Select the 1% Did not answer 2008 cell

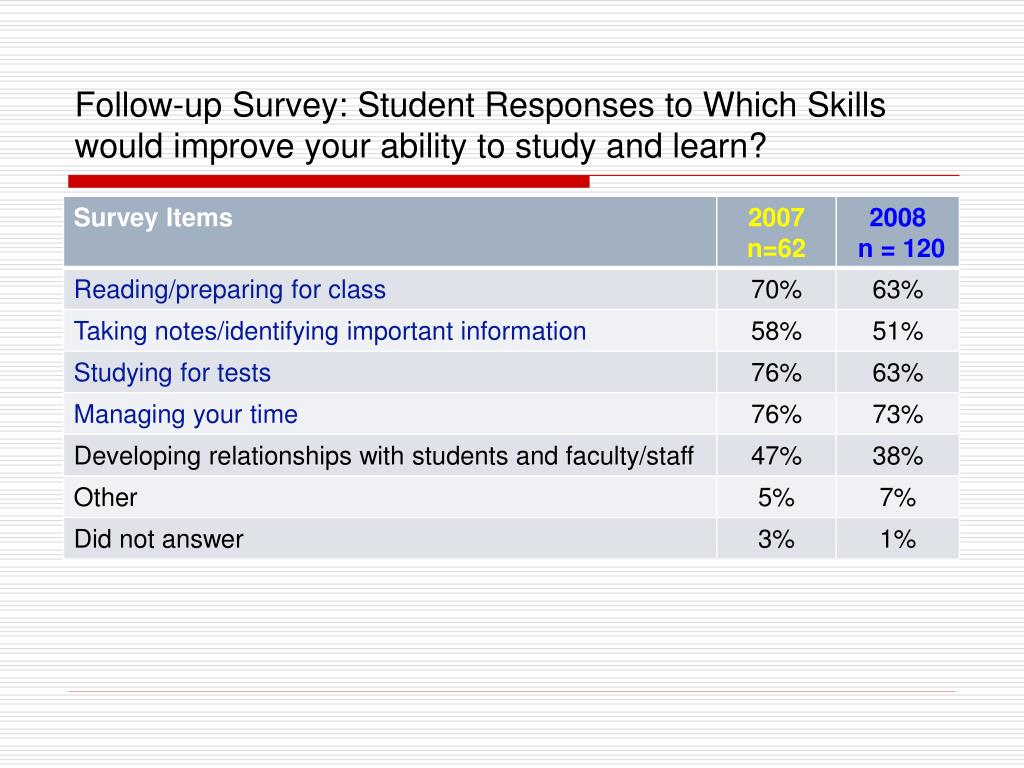pyautogui.click(x=897, y=539)
